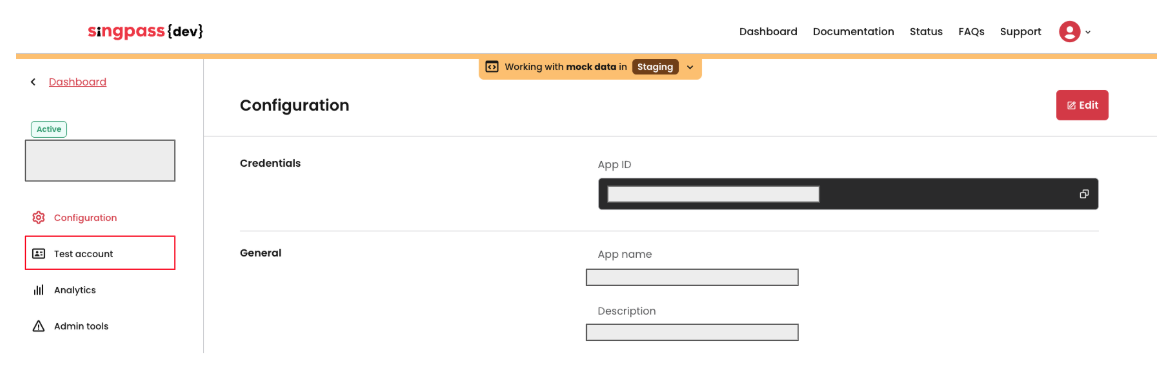The width and height of the screenshot is (1161, 366).
Task: Click the App ID label
Action: tap(615, 164)
